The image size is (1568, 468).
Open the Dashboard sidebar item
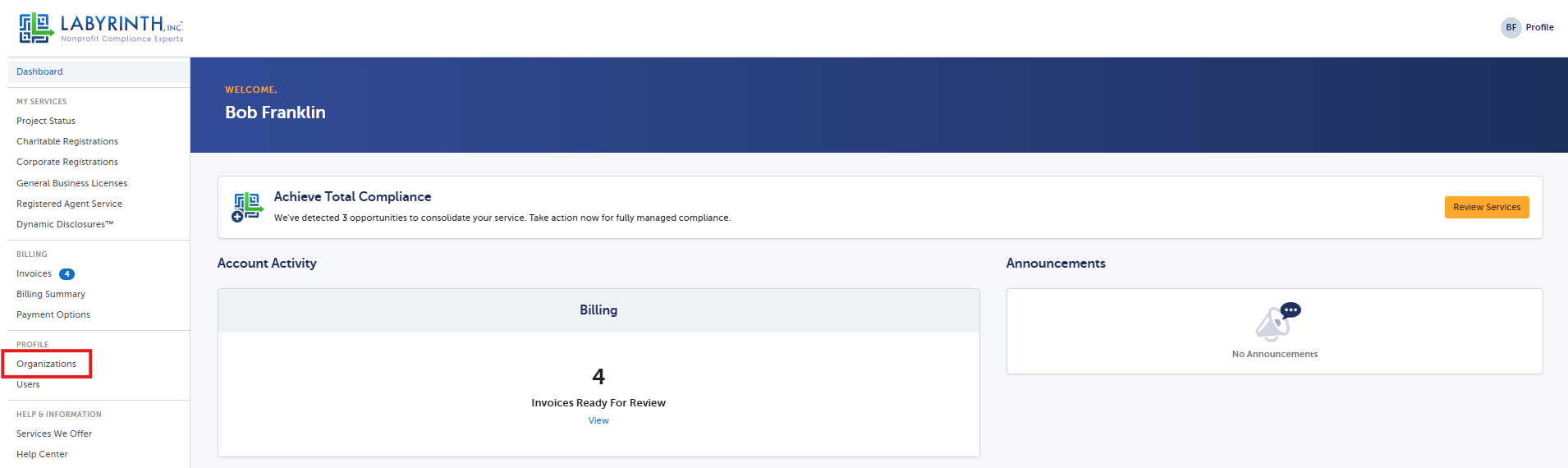(x=39, y=71)
